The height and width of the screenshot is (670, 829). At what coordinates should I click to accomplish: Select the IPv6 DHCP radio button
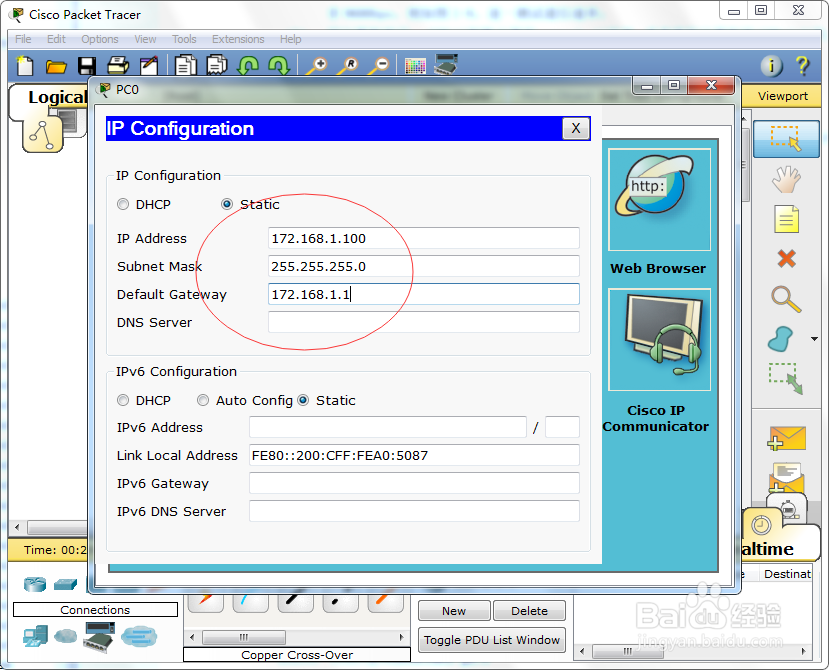(123, 400)
